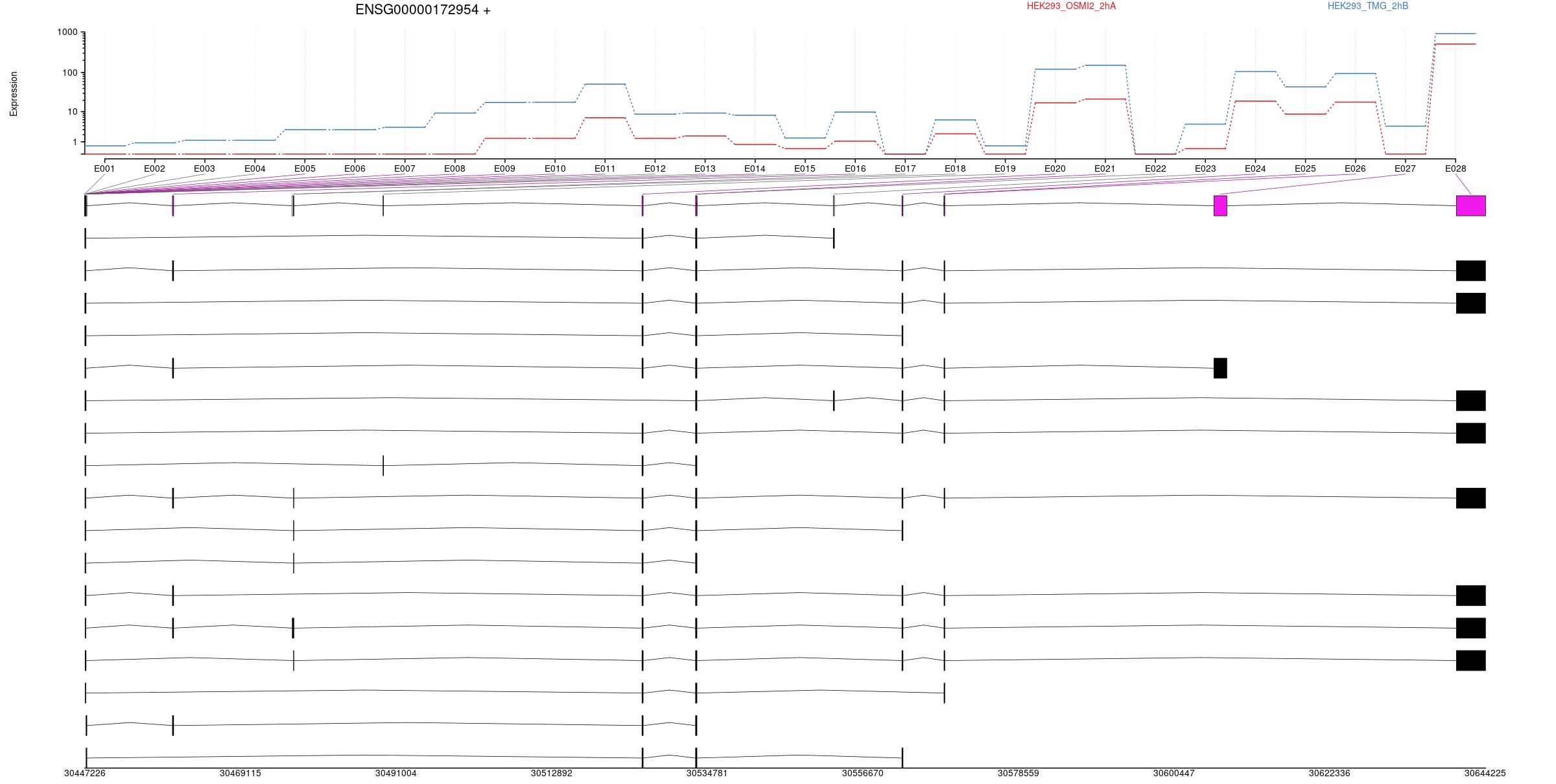1556x784 pixels.
Task: Click black terminal exon of bottom-most full transcript
Action: click(1471, 660)
